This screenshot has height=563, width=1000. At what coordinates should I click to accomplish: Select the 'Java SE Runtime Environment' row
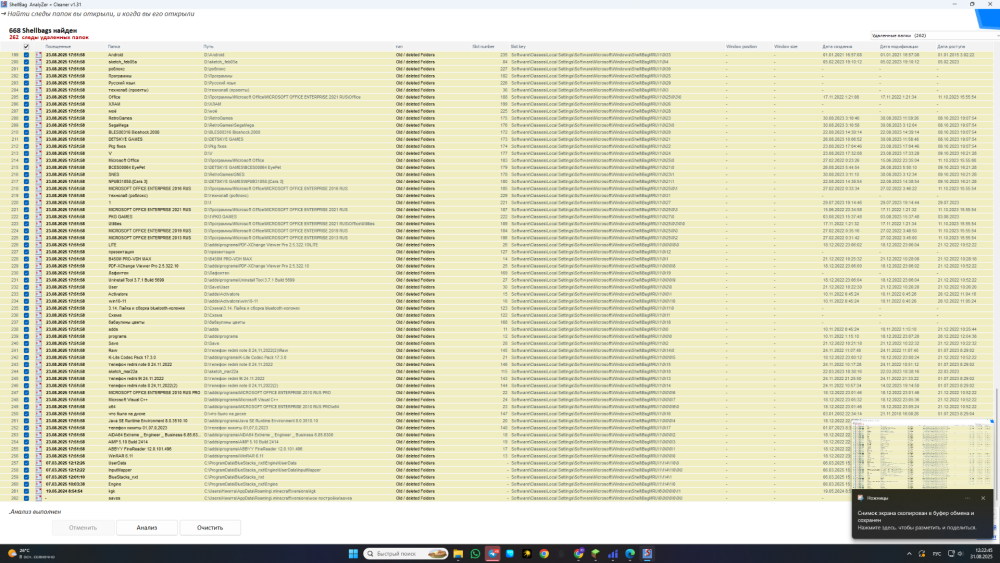click(x=497, y=421)
